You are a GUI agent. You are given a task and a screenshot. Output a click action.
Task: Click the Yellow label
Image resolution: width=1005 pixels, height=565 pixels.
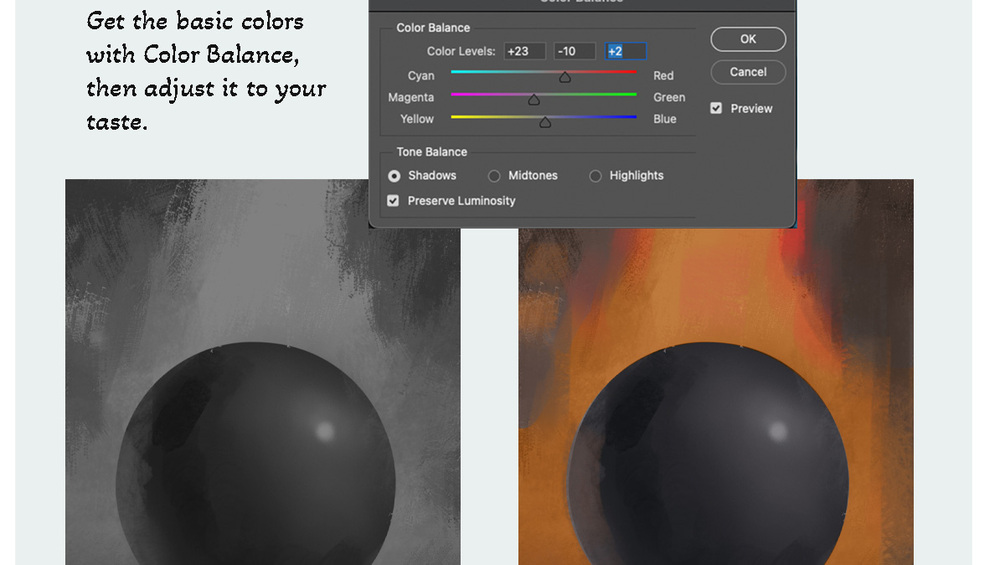point(417,119)
